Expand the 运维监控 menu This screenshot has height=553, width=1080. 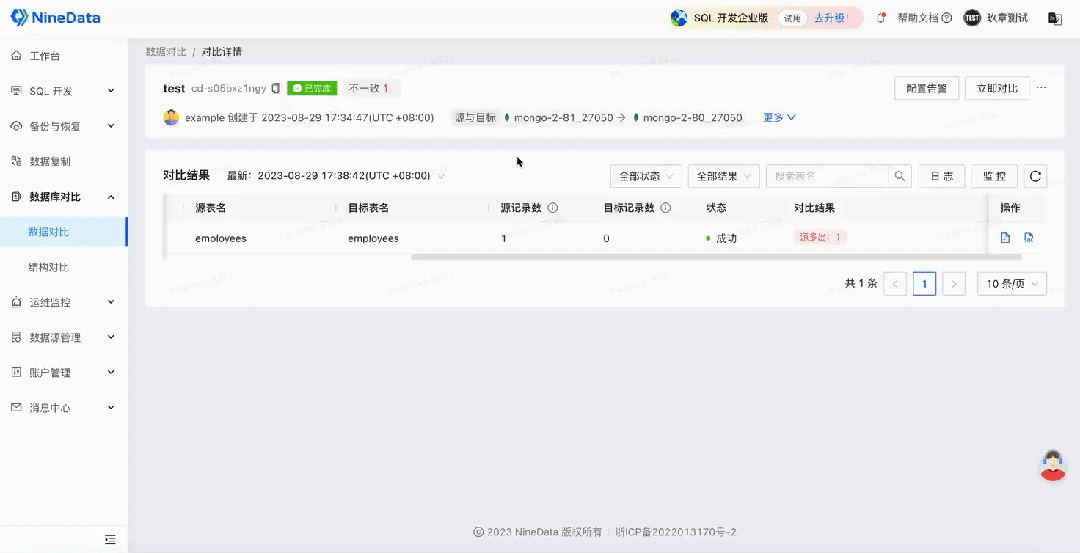click(x=112, y=302)
